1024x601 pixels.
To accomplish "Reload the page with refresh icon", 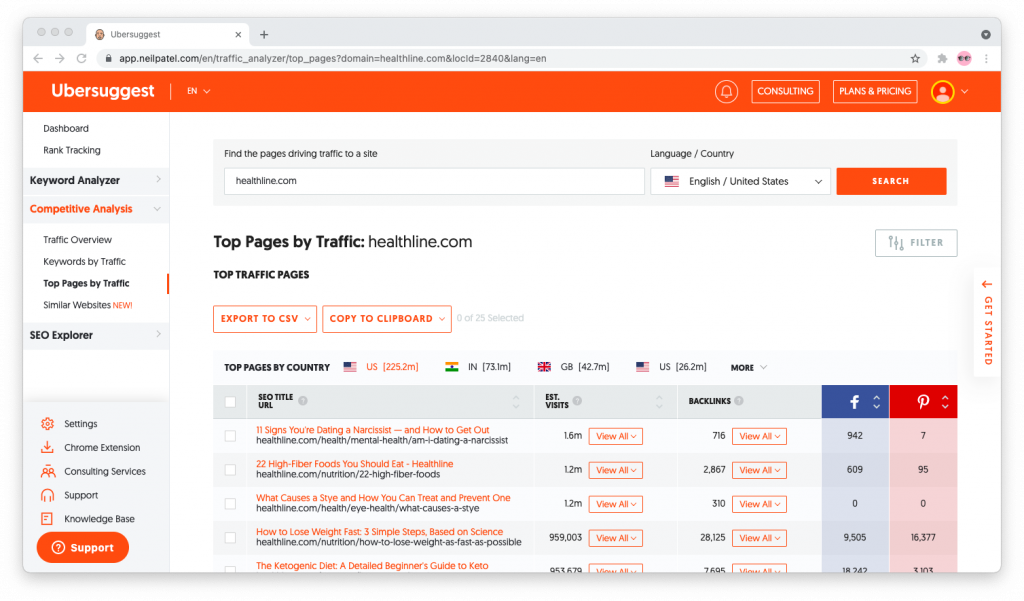I will click(82, 58).
